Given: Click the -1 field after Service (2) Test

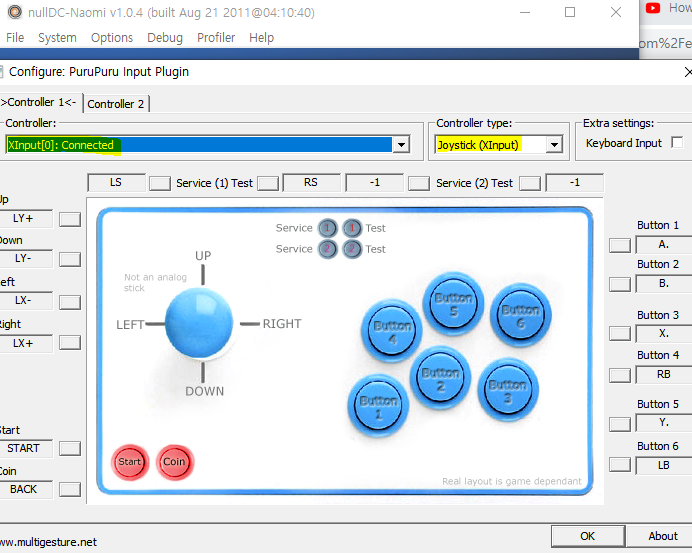Looking at the screenshot, I should pos(575,183).
